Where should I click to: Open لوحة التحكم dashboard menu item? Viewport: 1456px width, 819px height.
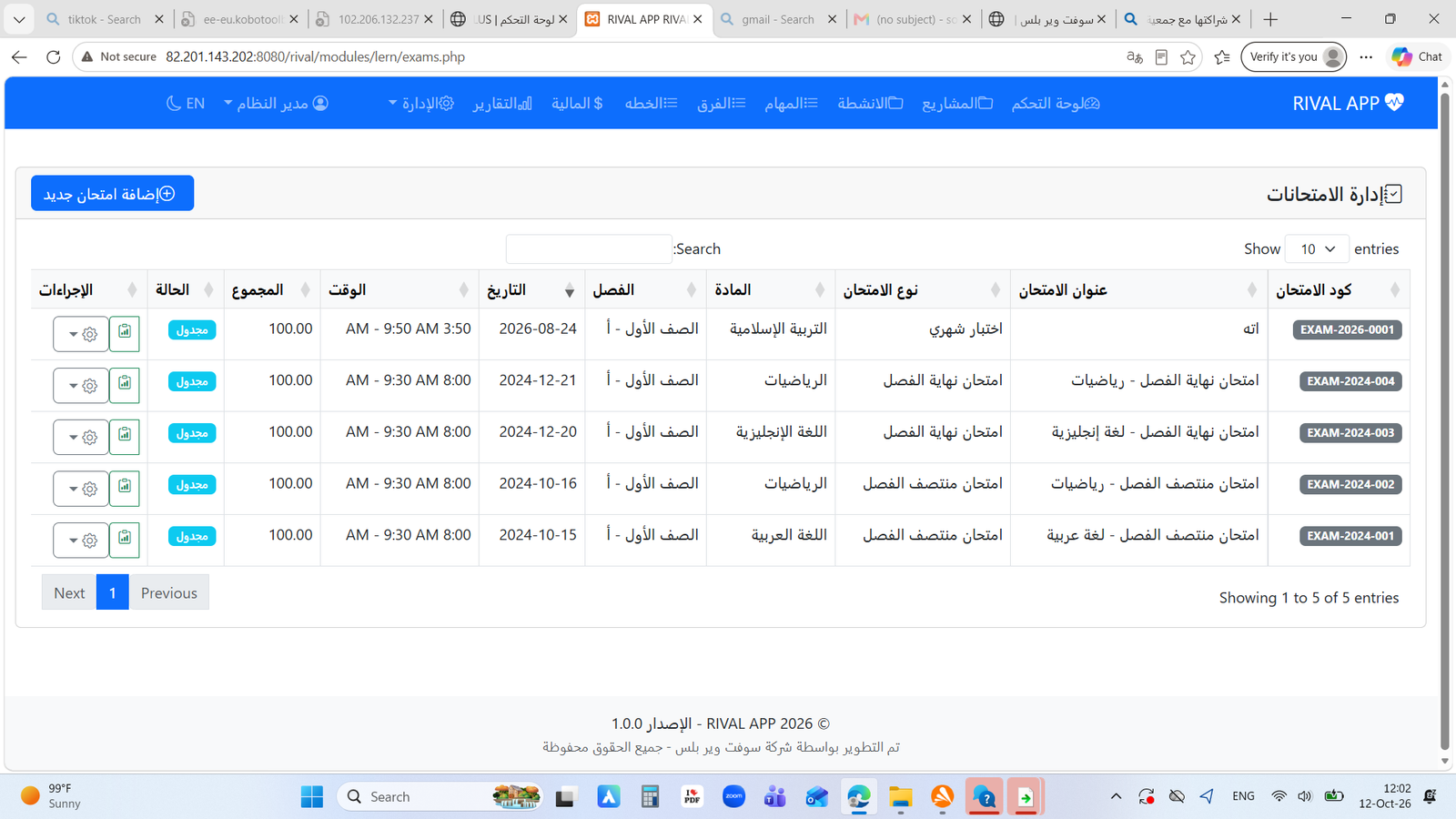(1056, 103)
